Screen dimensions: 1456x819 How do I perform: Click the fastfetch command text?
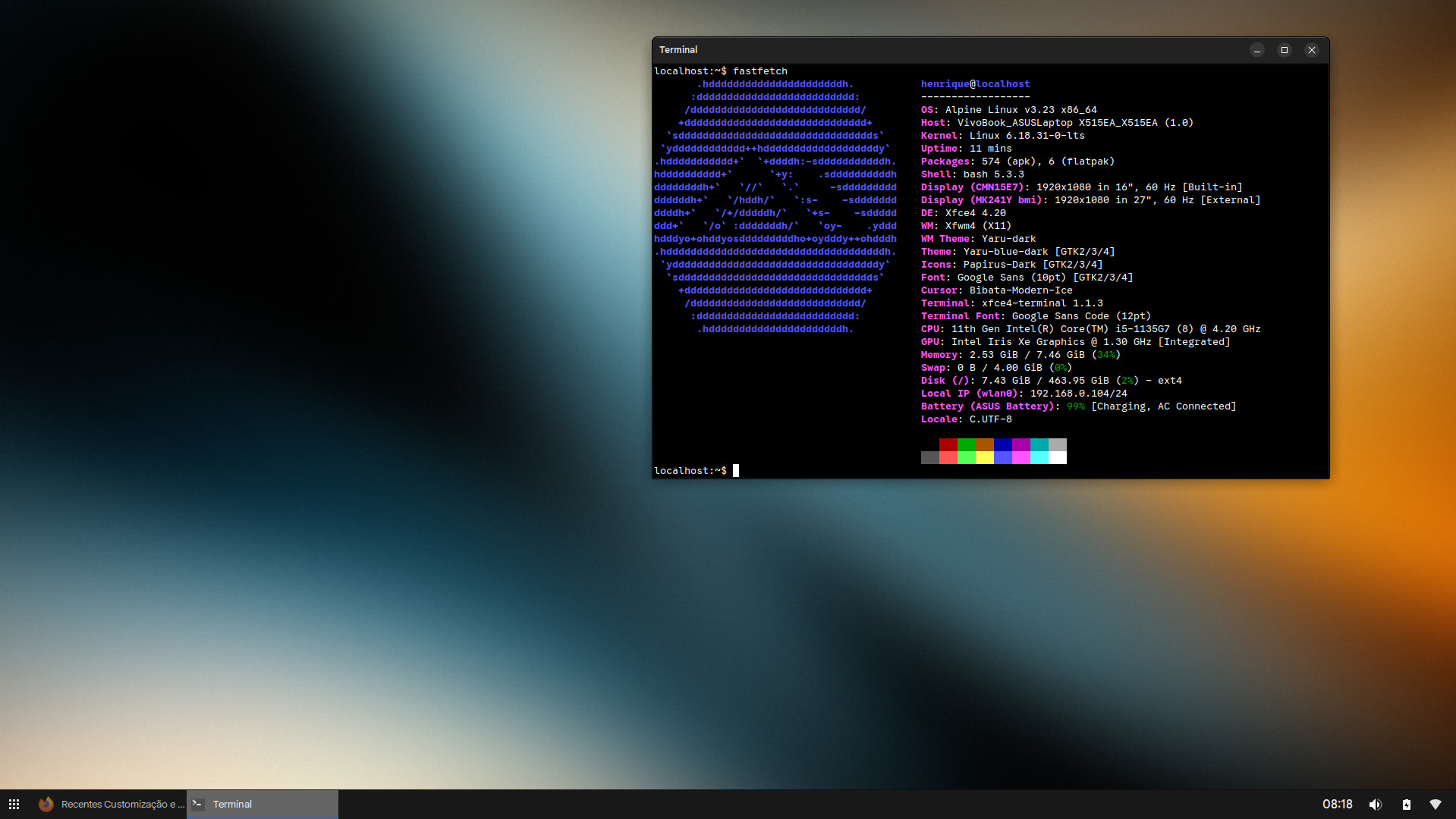click(x=759, y=71)
